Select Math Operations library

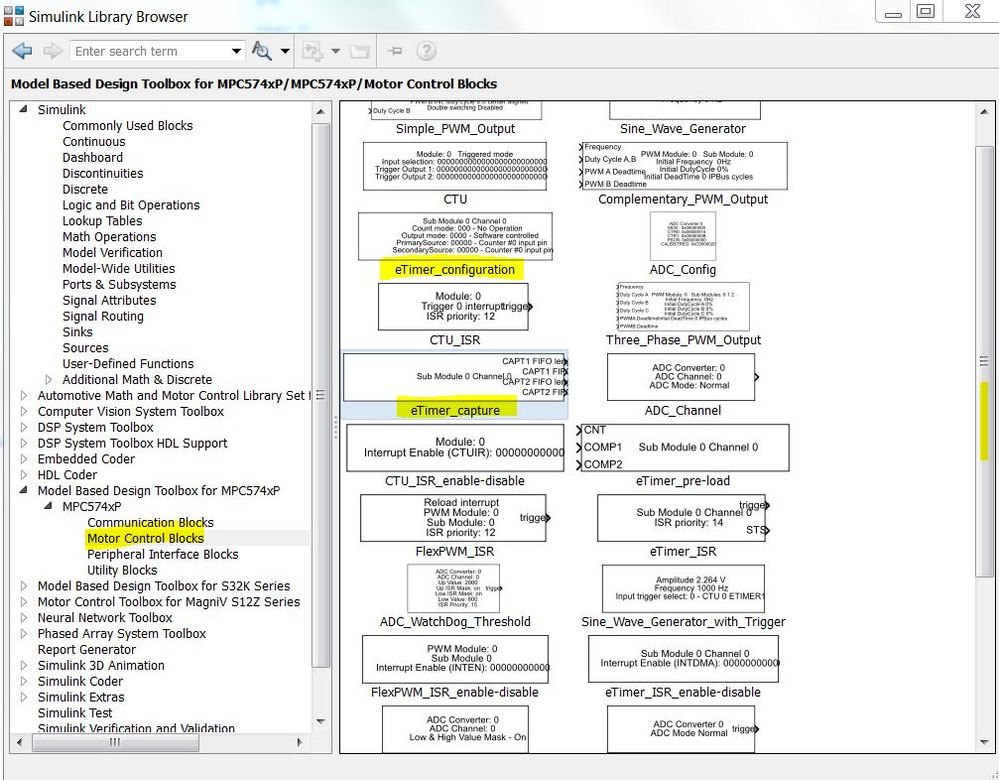point(109,237)
